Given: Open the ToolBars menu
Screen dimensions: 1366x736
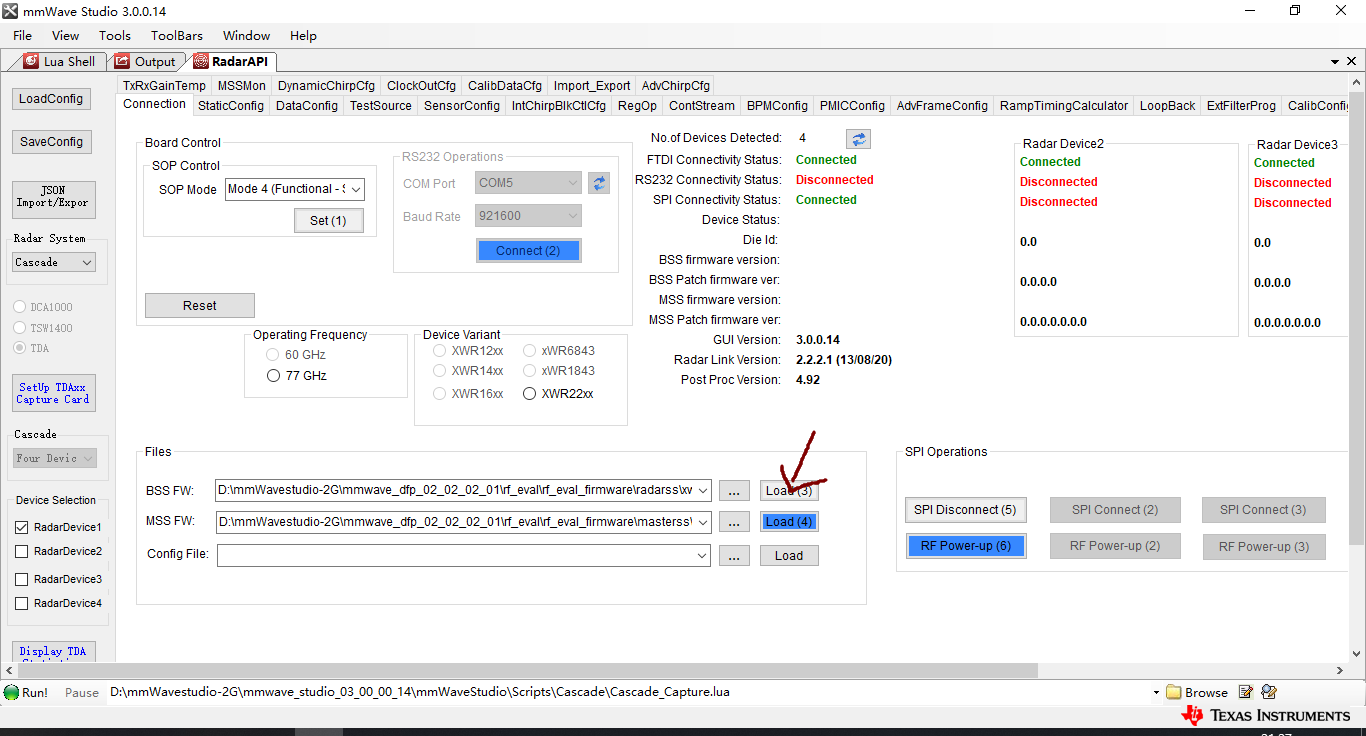Looking at the screenshot, I should point(177,35).
